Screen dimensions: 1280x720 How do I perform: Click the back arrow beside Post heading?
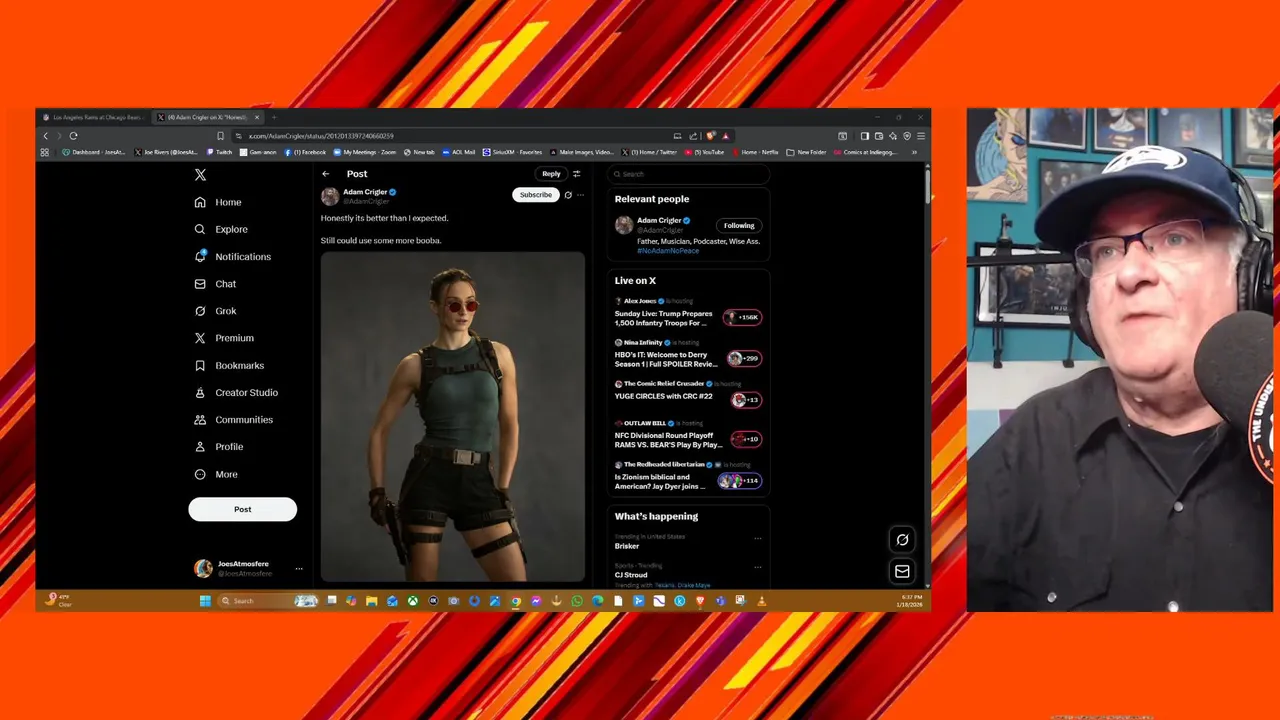[x=325, y=174]
